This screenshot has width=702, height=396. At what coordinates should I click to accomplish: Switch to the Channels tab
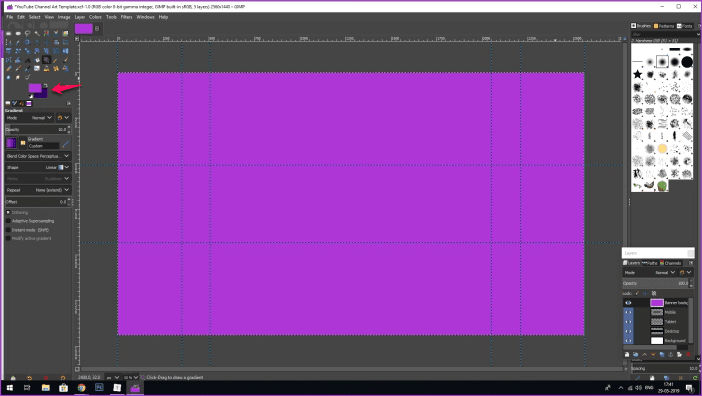point(670,263)
